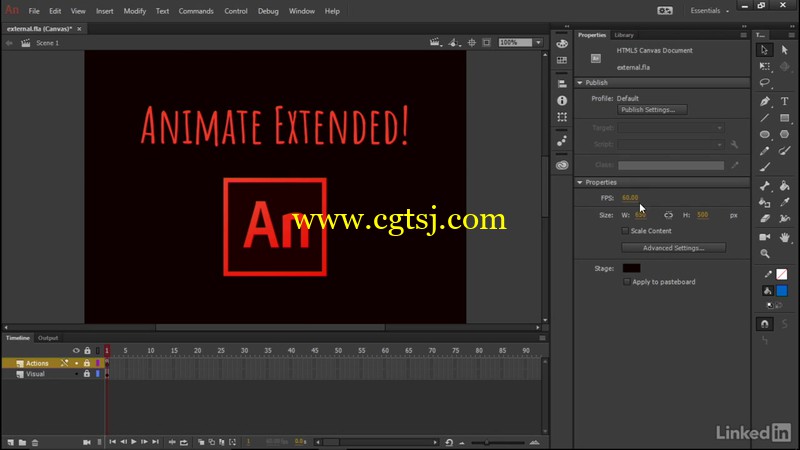
Task: Toggle all layers visibility eye
Action: pos(76,351)
